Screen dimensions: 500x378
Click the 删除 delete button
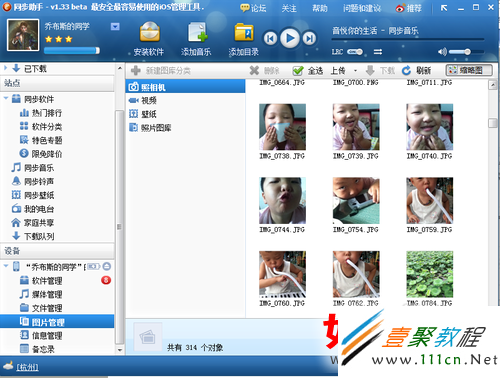pyautogui.click(x=264, y=71)
